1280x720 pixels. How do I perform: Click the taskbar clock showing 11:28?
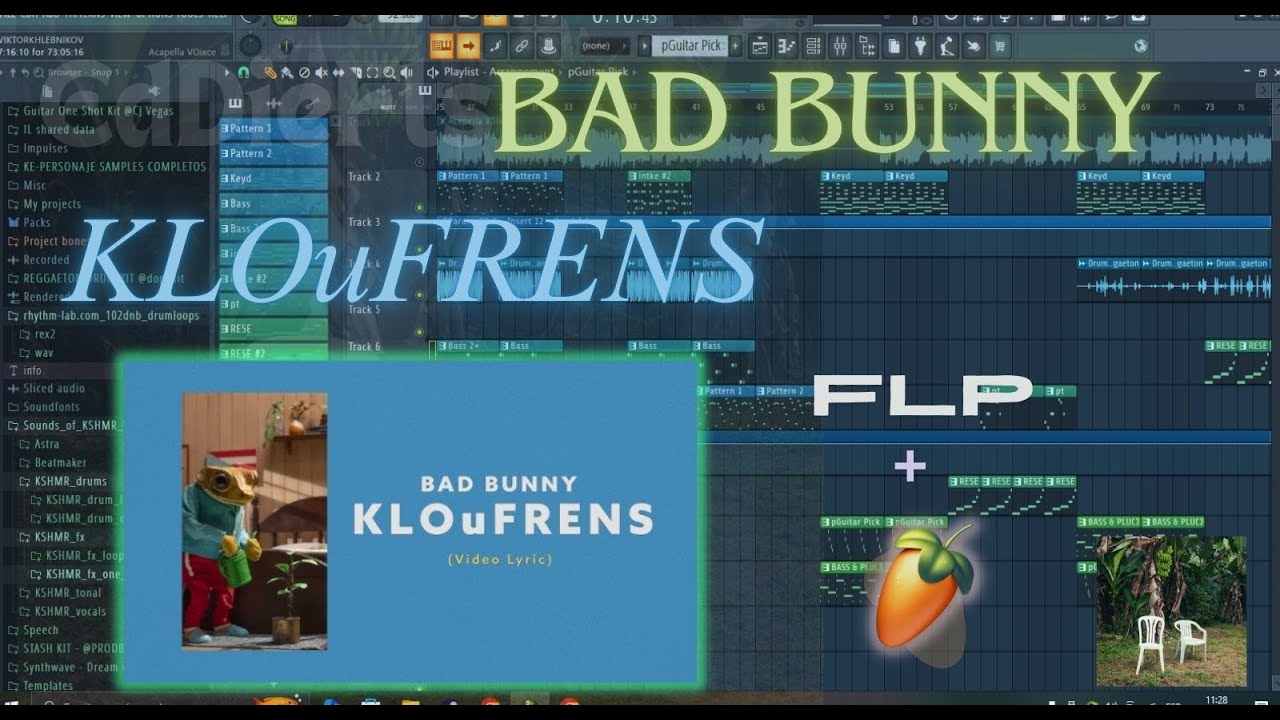coord(1217,700)
